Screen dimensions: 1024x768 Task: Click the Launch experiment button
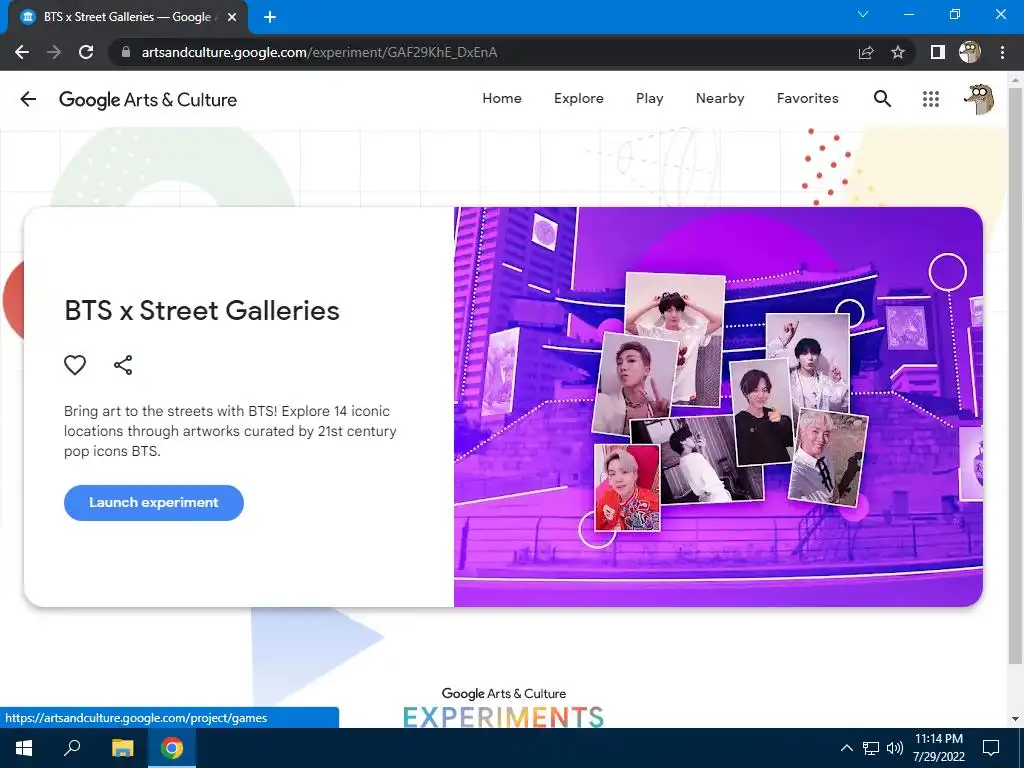tap(153, 503)
